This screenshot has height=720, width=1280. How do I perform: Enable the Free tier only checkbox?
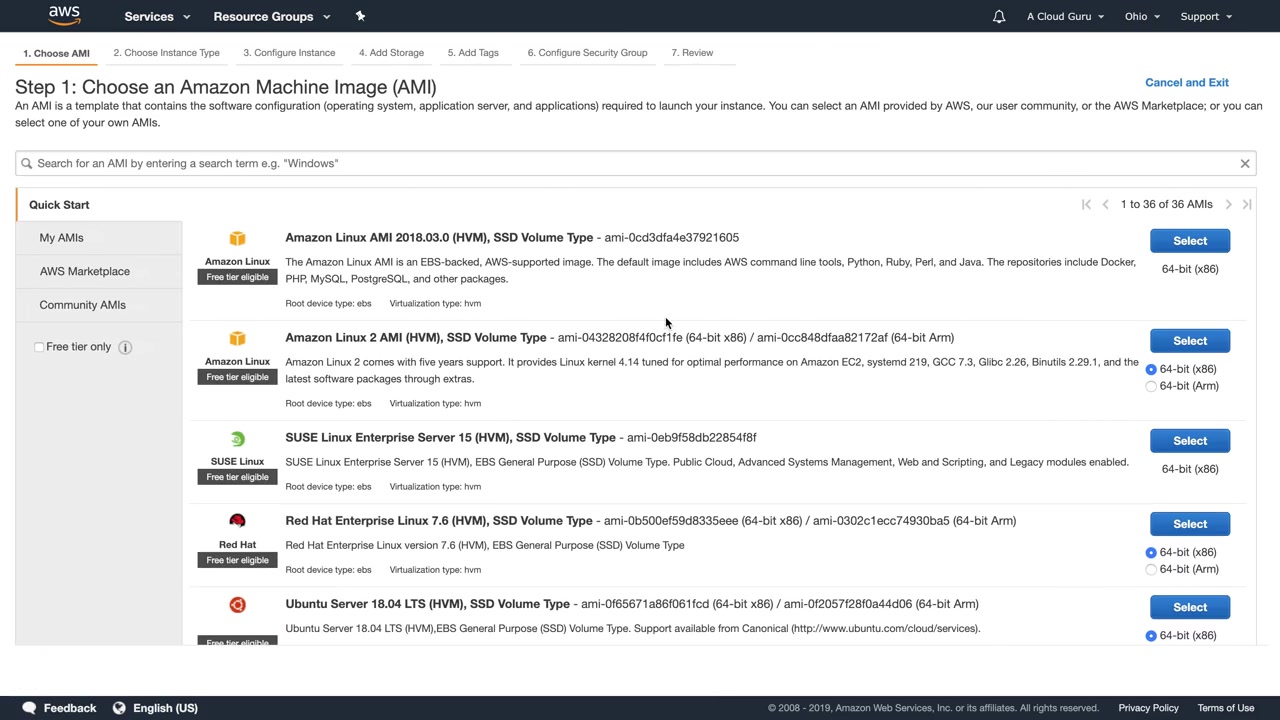coord(39,347)
